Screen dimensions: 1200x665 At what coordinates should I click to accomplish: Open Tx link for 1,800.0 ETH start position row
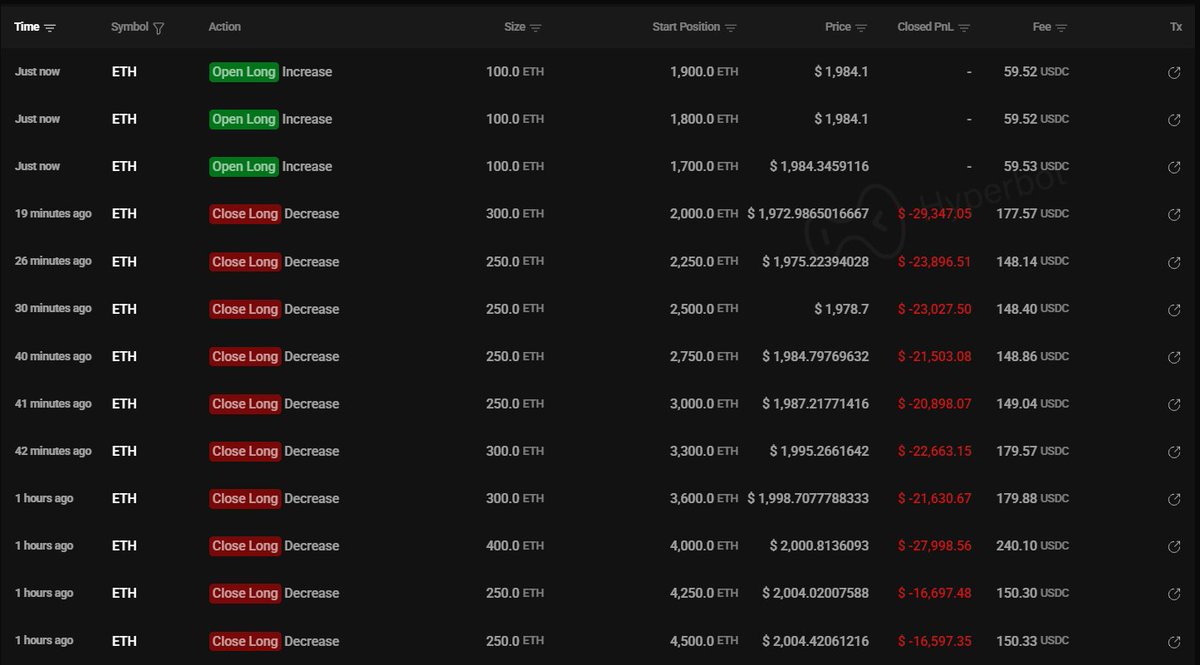tap(1174, 120)
